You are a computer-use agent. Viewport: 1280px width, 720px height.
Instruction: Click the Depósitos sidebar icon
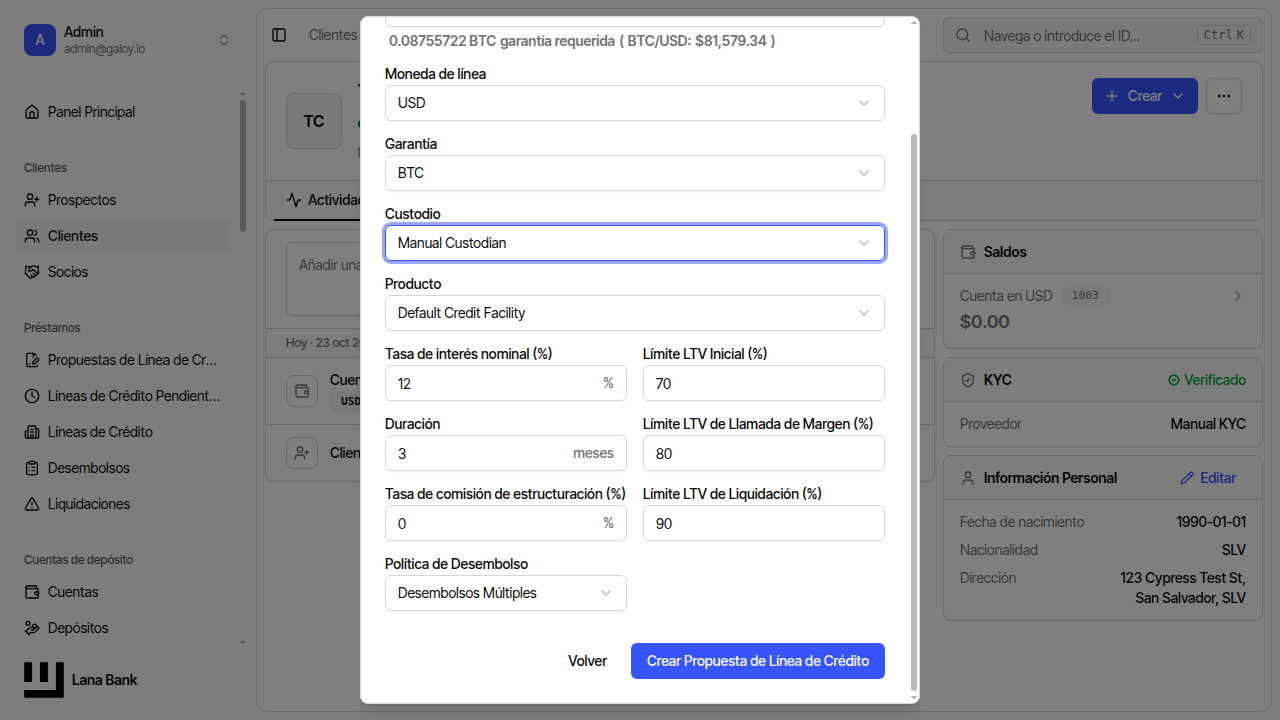(32, 628)
